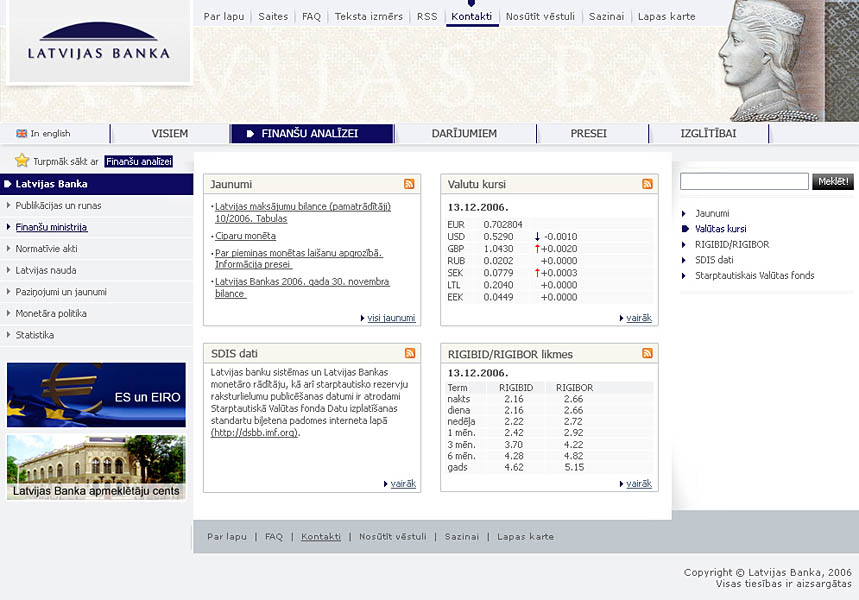Expand the Statistika sidebar section
Screen dimensions: 859x600
35,335
